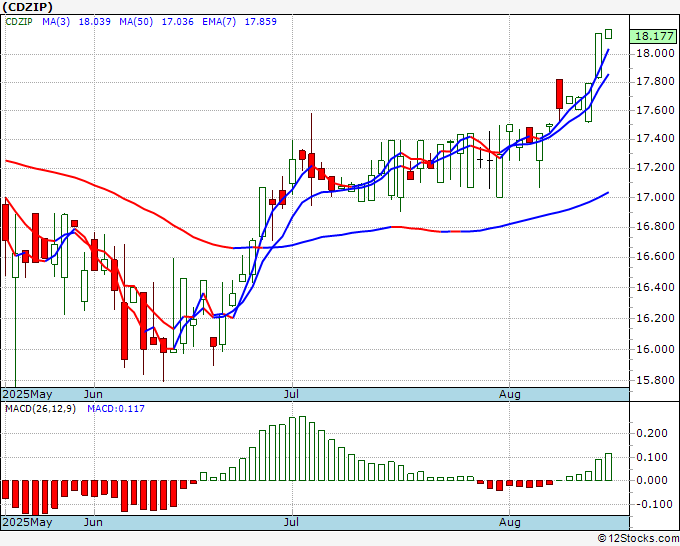Screen dimensions: 680x546
Task: Click the 17.000 price axis label
Action: coord(655,197)
